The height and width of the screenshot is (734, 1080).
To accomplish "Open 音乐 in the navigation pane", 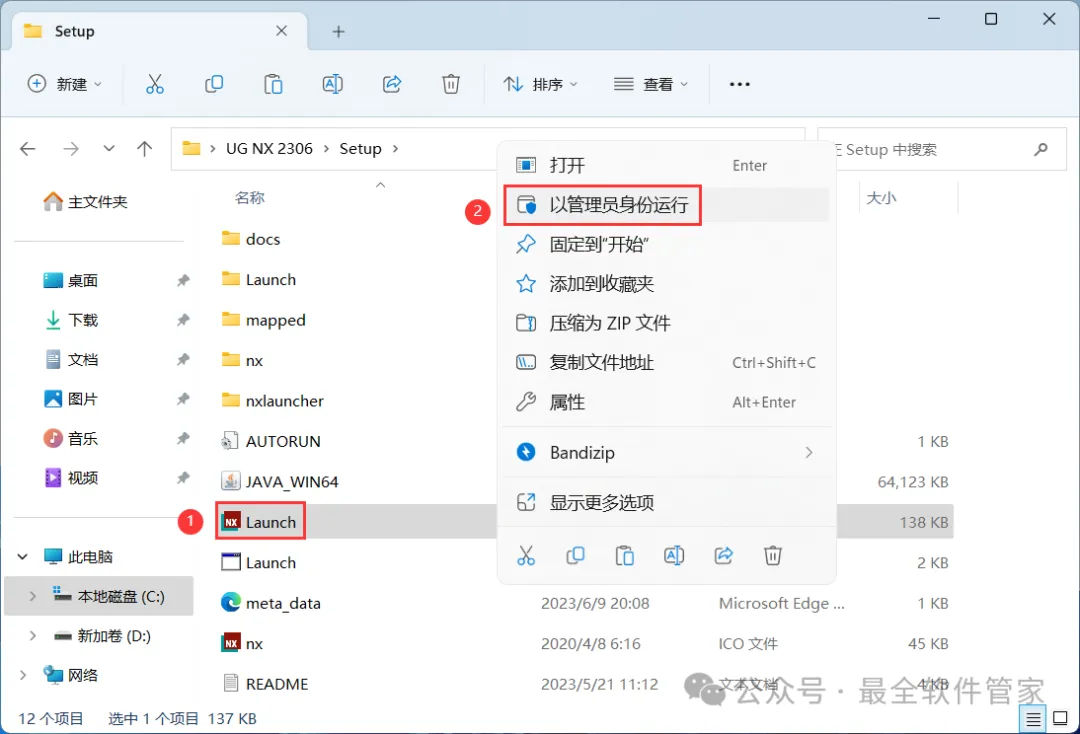I will 71,439.
